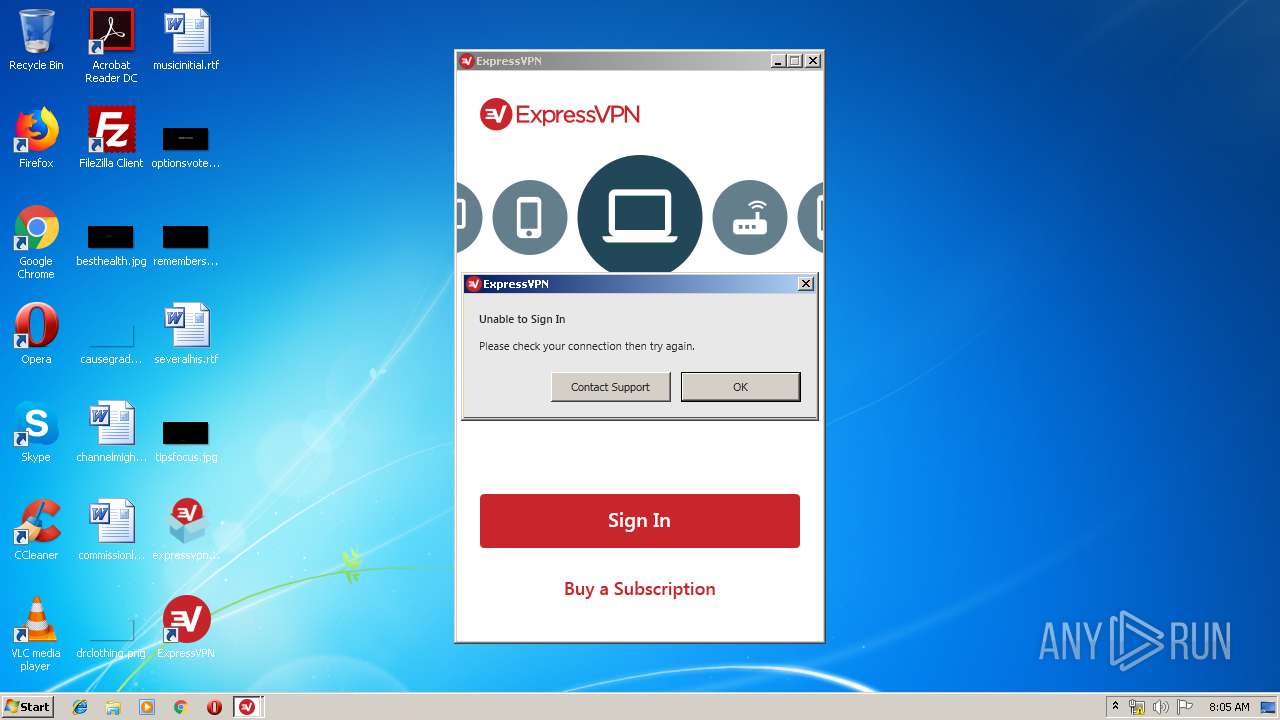Launch CCleaner from the desktop
Screen dimensions: 1280x720
(x=36, y=530)
